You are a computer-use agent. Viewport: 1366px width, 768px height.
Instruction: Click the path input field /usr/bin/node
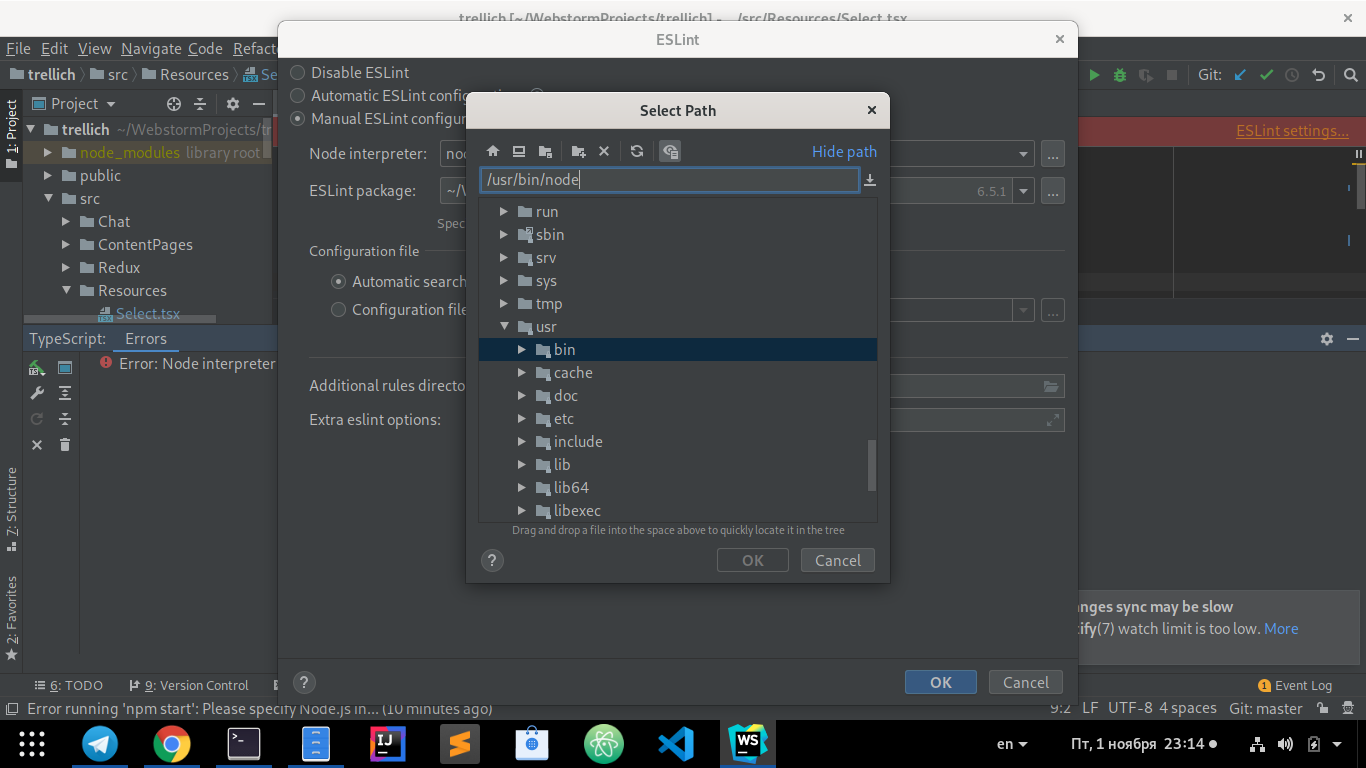point(669,180)
